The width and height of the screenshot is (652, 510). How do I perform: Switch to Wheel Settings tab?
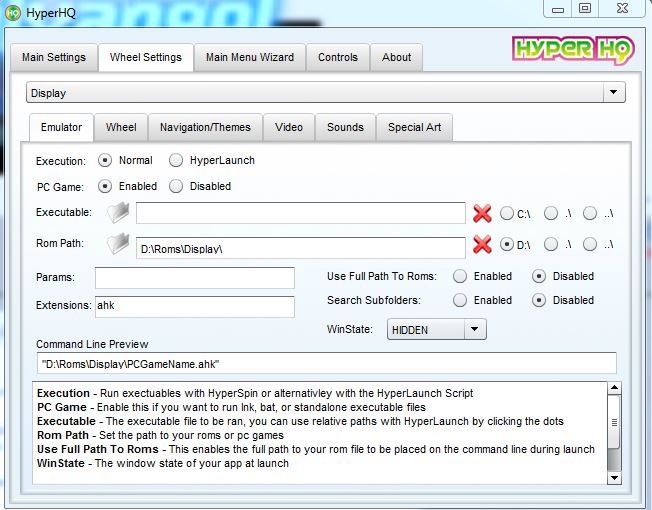coord(146,57)
